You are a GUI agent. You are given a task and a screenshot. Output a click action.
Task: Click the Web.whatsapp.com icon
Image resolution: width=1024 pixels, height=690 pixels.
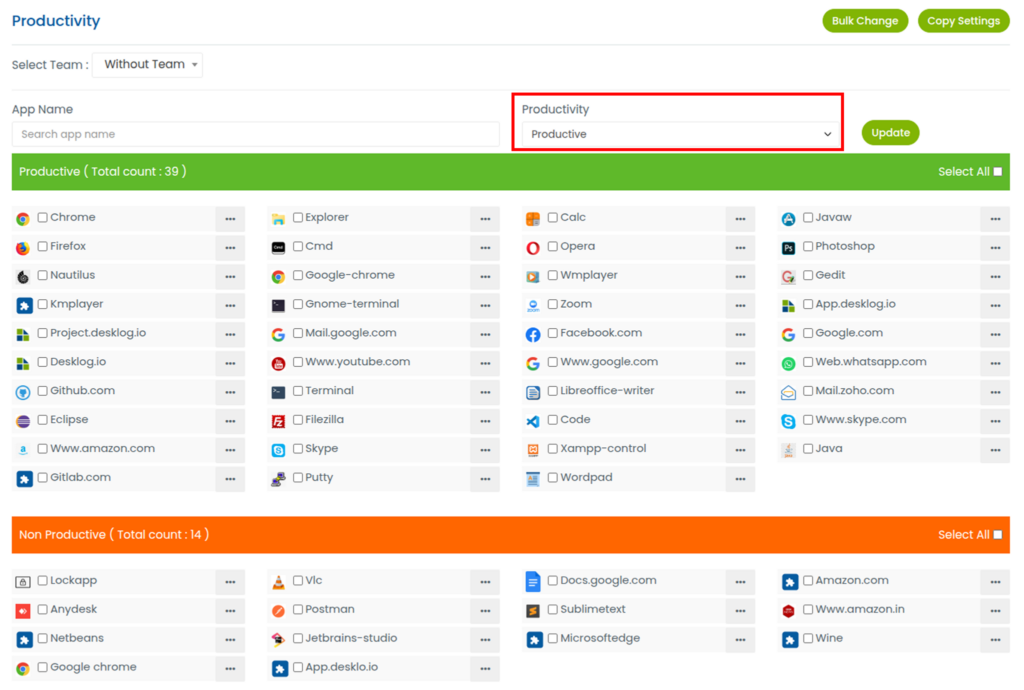(788, 363)
